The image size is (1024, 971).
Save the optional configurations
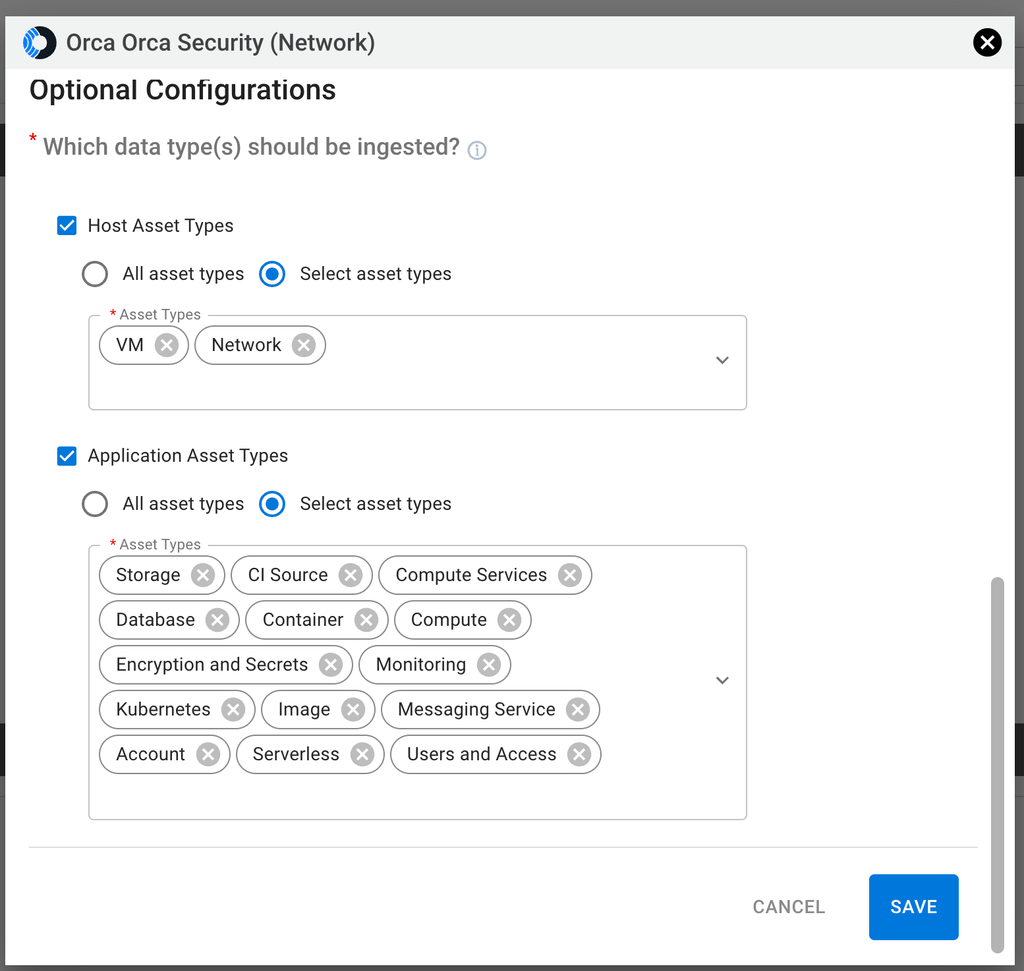914,907
